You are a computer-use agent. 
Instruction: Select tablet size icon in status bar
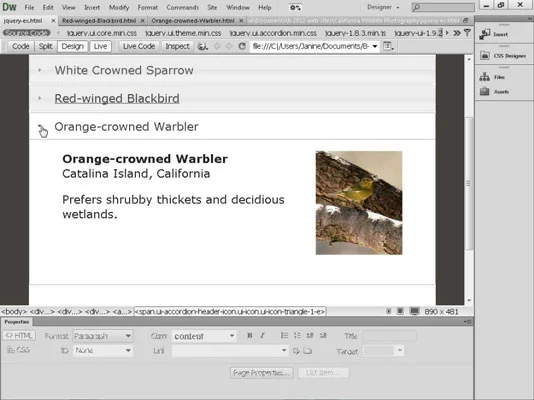click(x=400, y=311)
